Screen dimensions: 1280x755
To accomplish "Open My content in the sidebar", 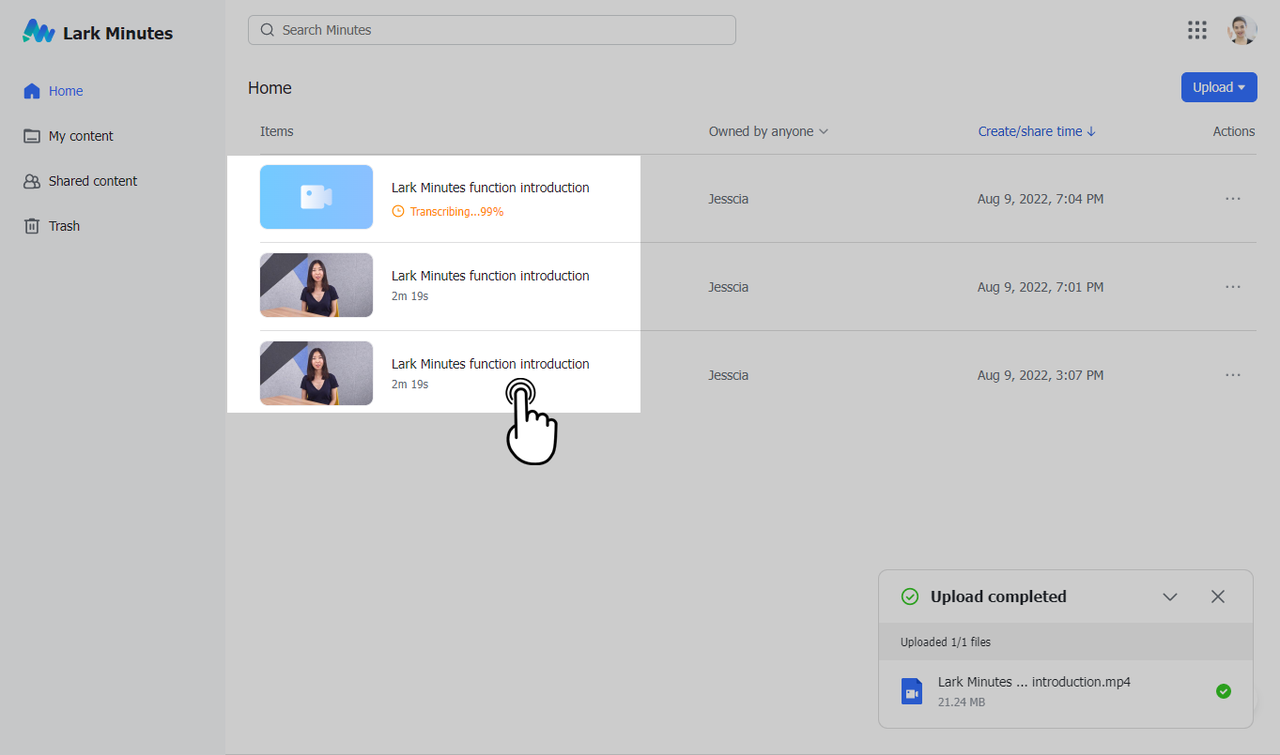I will coord(80,136).
